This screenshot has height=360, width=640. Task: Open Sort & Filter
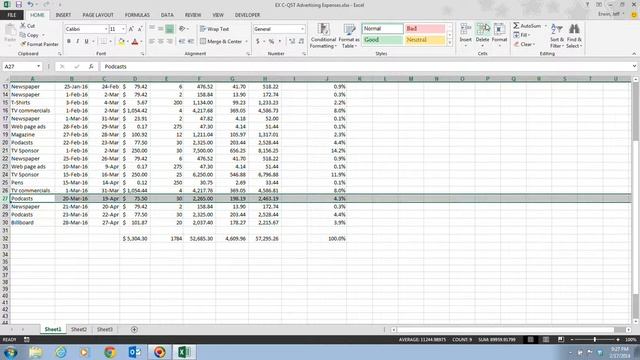[556, 36]
